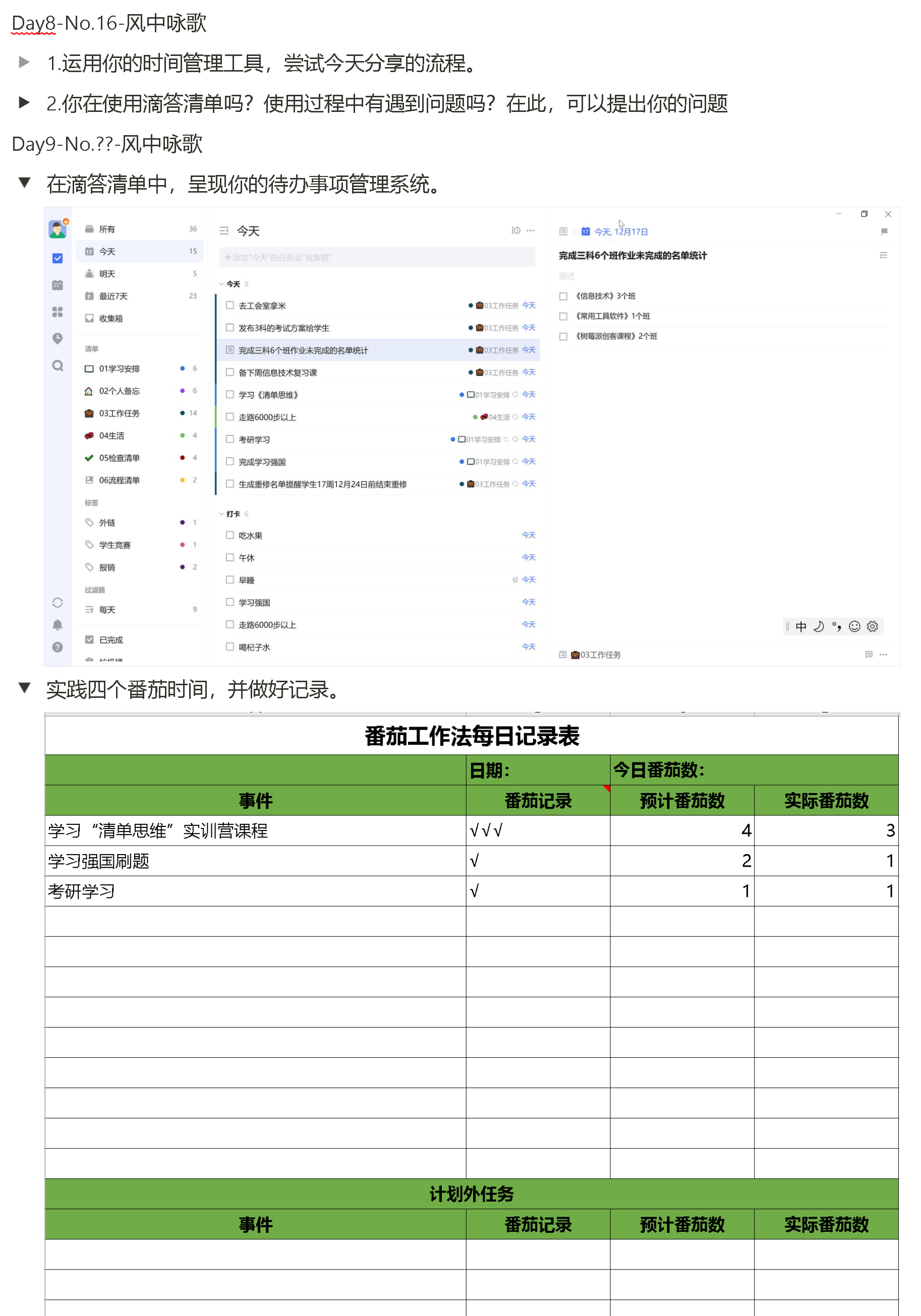
Task: Collapse the 今天 group with 9 tasks
Action: [221, 284]
